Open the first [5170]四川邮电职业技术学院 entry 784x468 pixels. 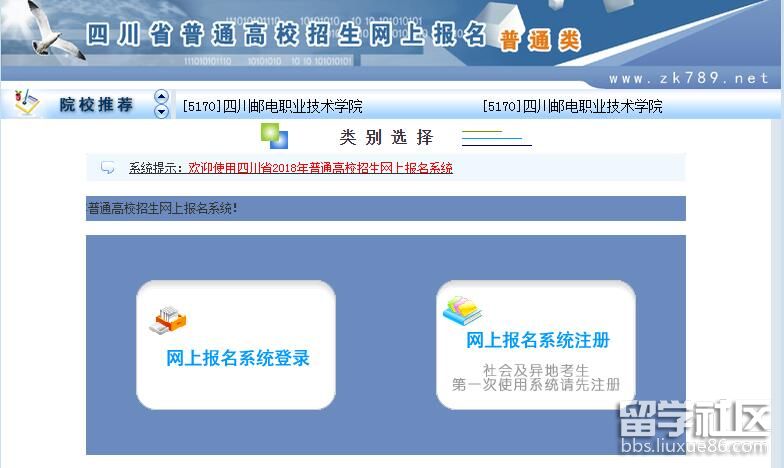pyautogui.click(x=272, y=106)
